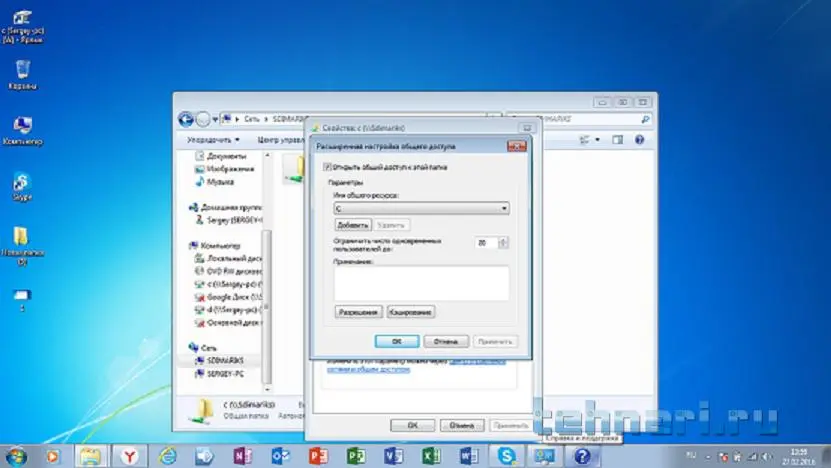This screenshot has height=468, width=831.
Task: Open Word from the taskbar
Action: 468,456
